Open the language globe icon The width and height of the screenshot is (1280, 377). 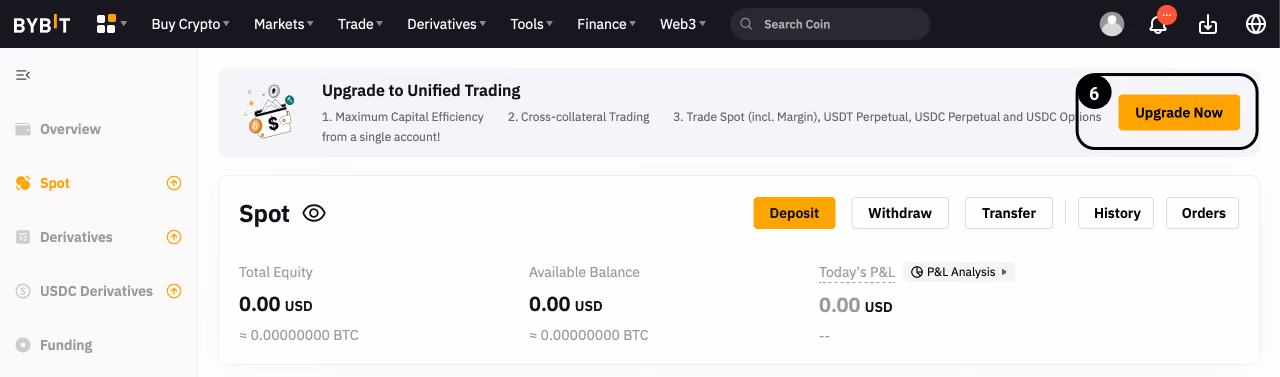click(1256, 24)
